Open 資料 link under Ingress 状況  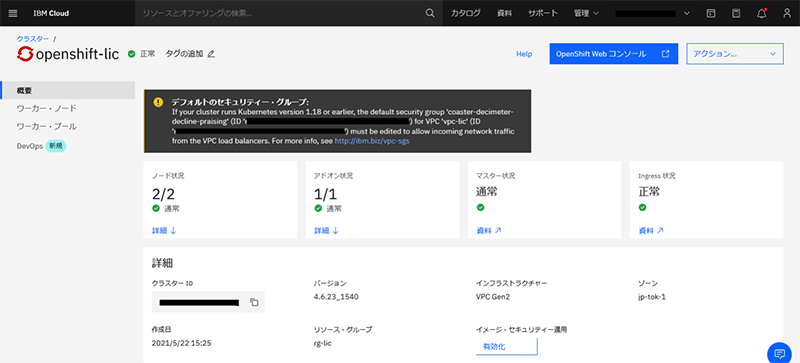tap(651, 231)
